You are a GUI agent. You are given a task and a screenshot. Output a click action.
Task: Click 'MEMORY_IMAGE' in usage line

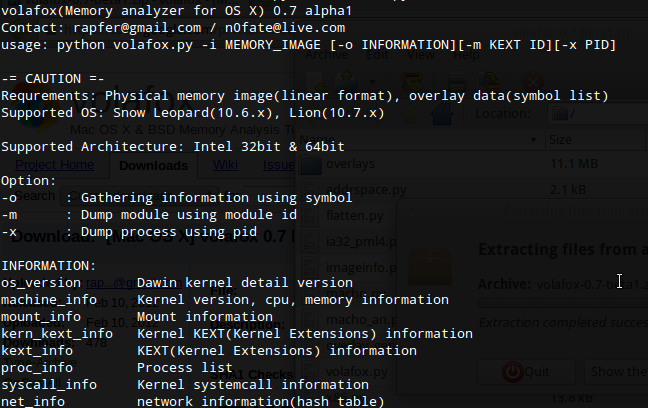coord(273,45)
